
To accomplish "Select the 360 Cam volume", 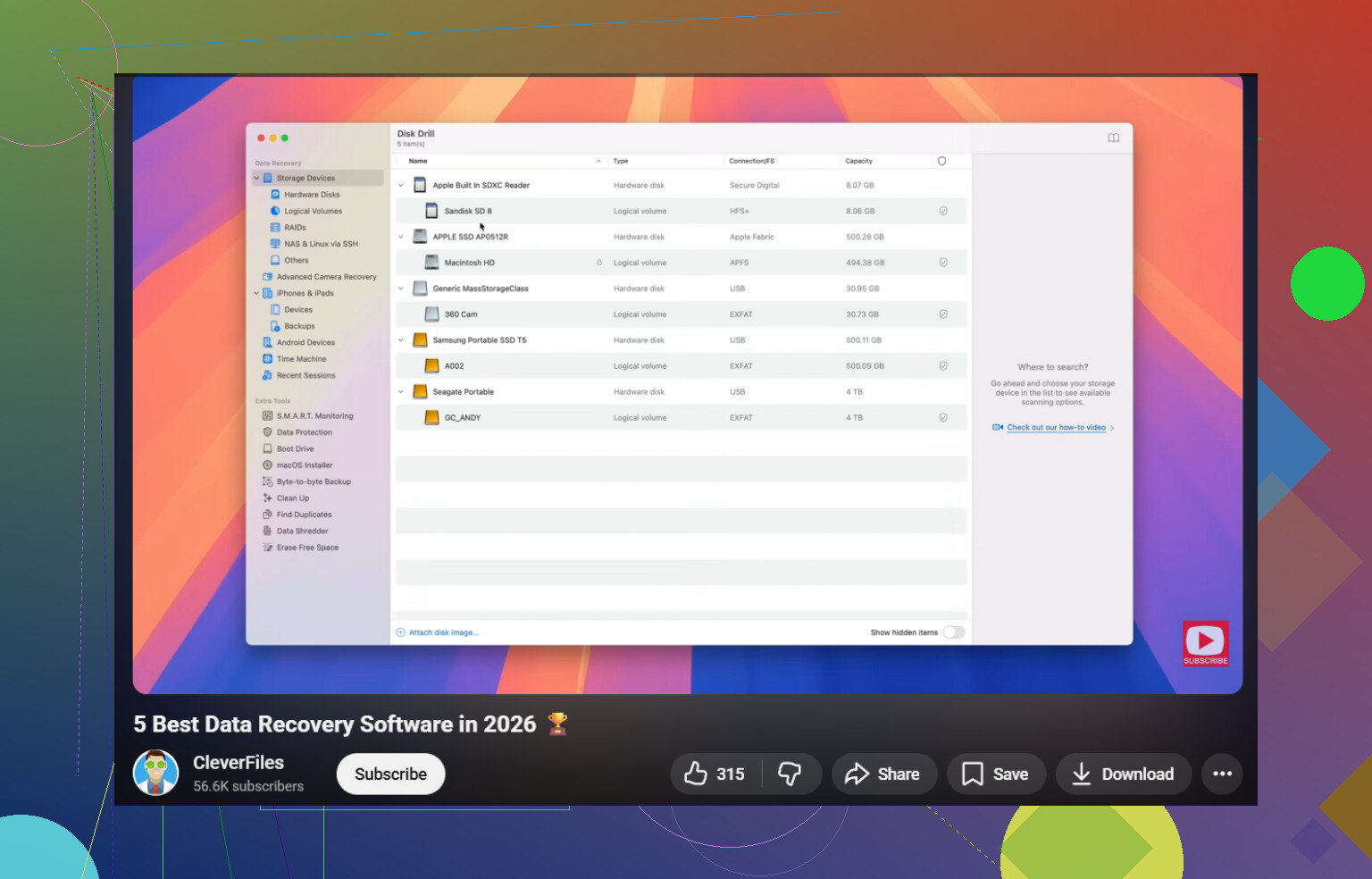I will (x=682, y=314).
